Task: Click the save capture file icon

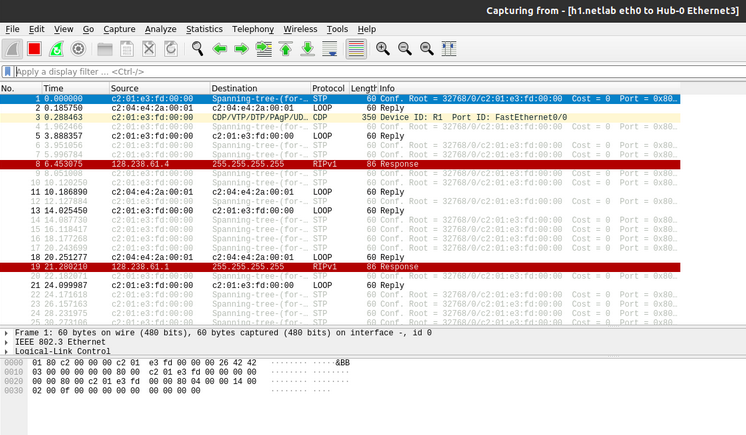Action: tap(127, 49)
